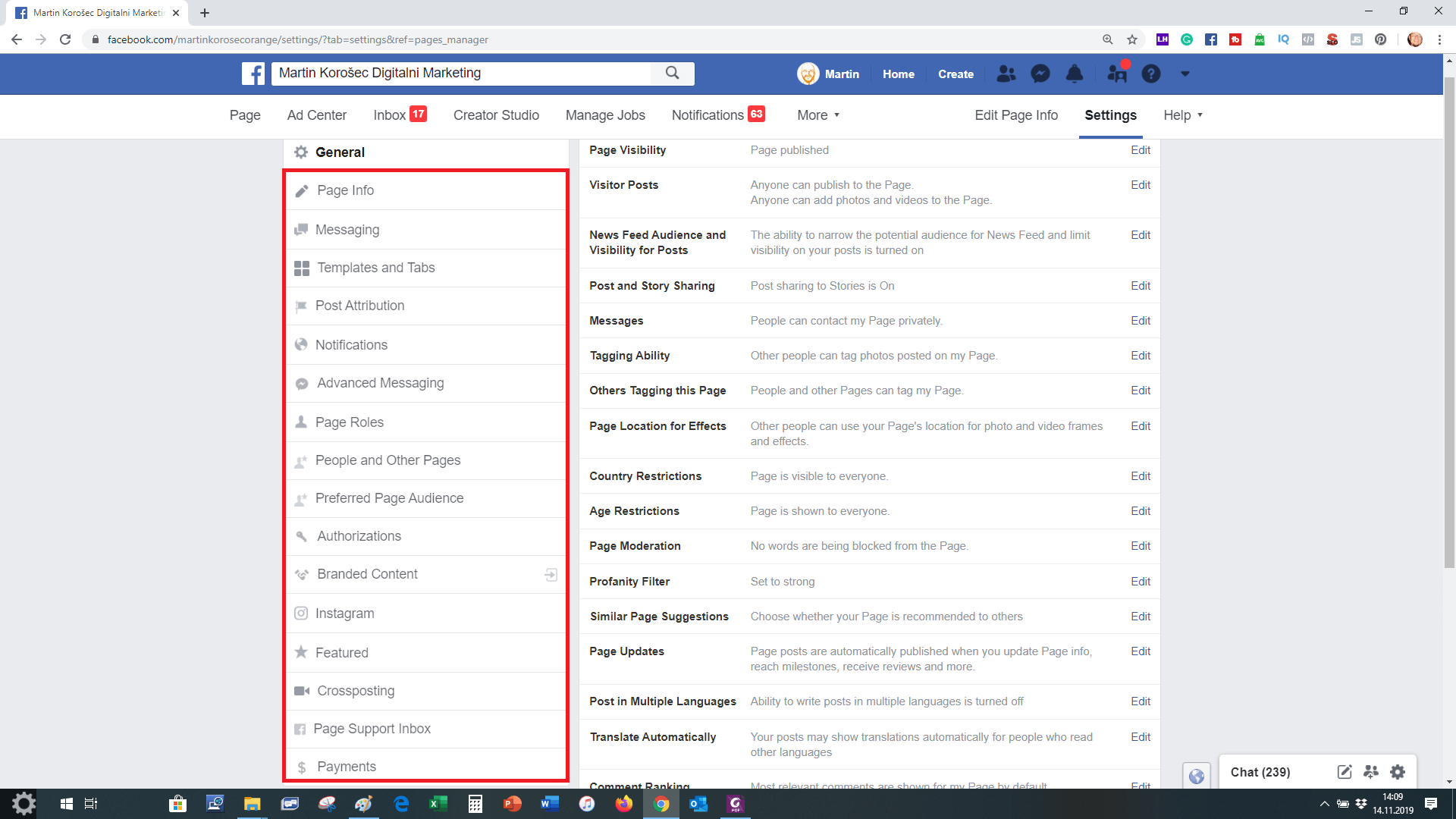Viewport: 1456px width, 819px height.
Task: Edit the Profanity Filter setting
Action: (x=1140, y=582)
